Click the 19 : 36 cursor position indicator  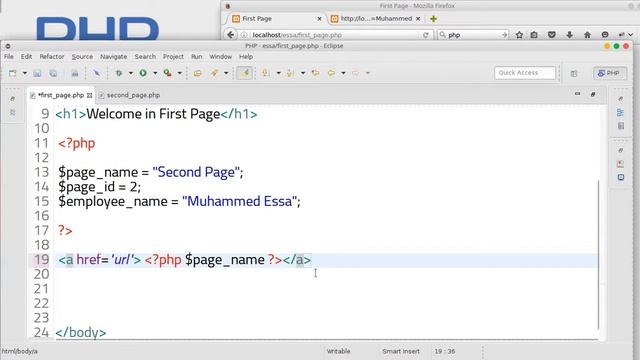(x=444, y=351)
